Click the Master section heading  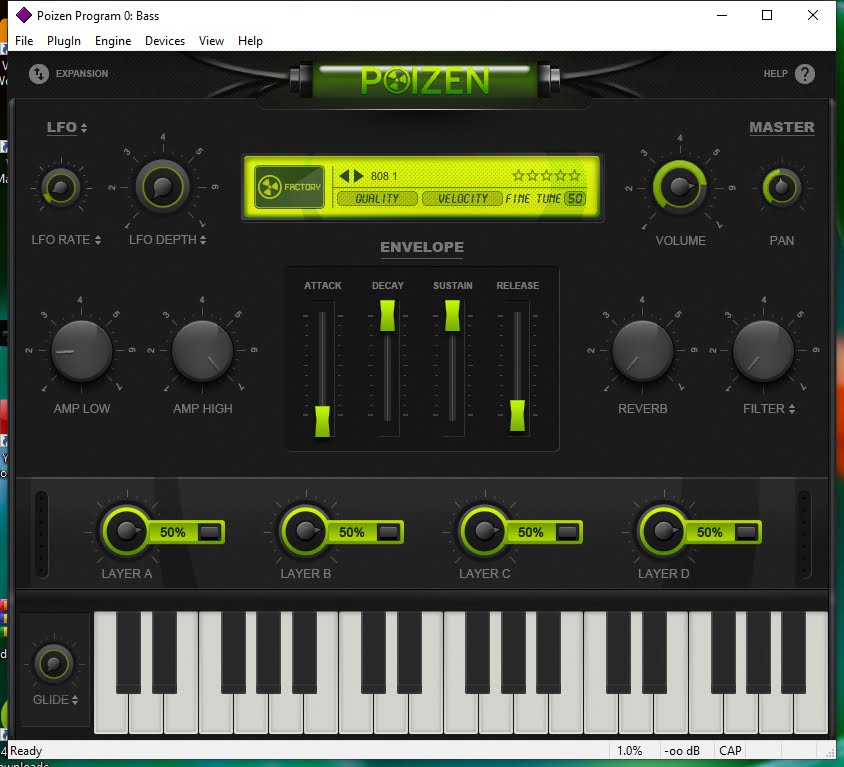[782, 127]
